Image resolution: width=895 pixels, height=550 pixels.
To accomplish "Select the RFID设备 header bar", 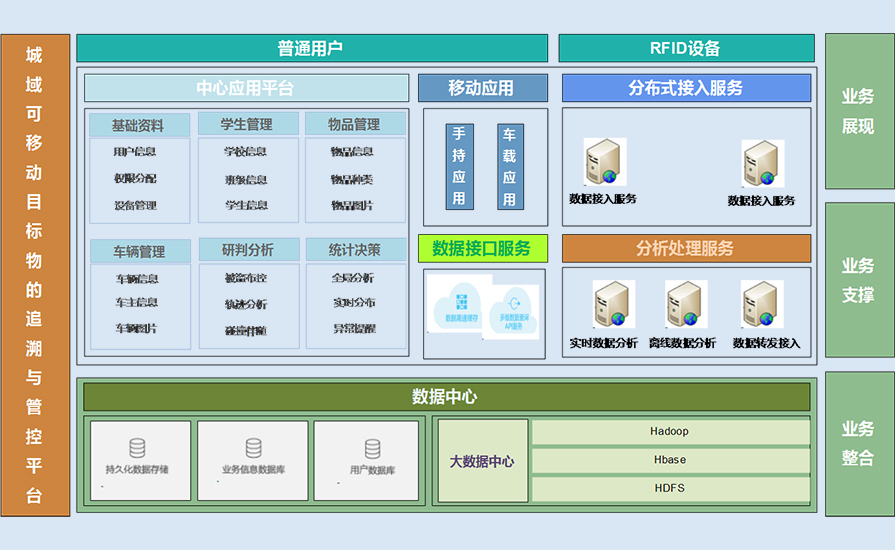I will [x=685, y=48].
